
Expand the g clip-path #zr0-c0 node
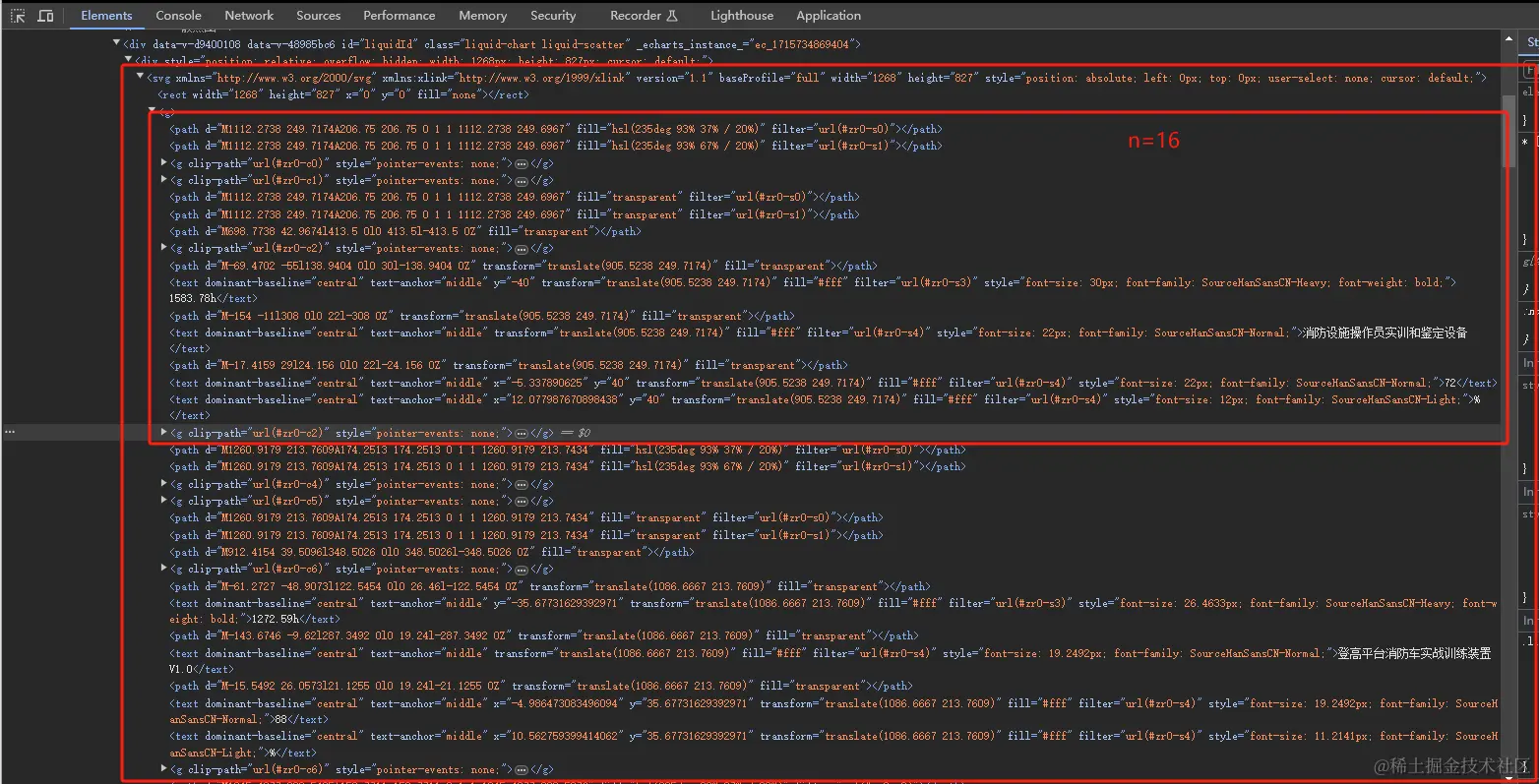tap(163, 163)
